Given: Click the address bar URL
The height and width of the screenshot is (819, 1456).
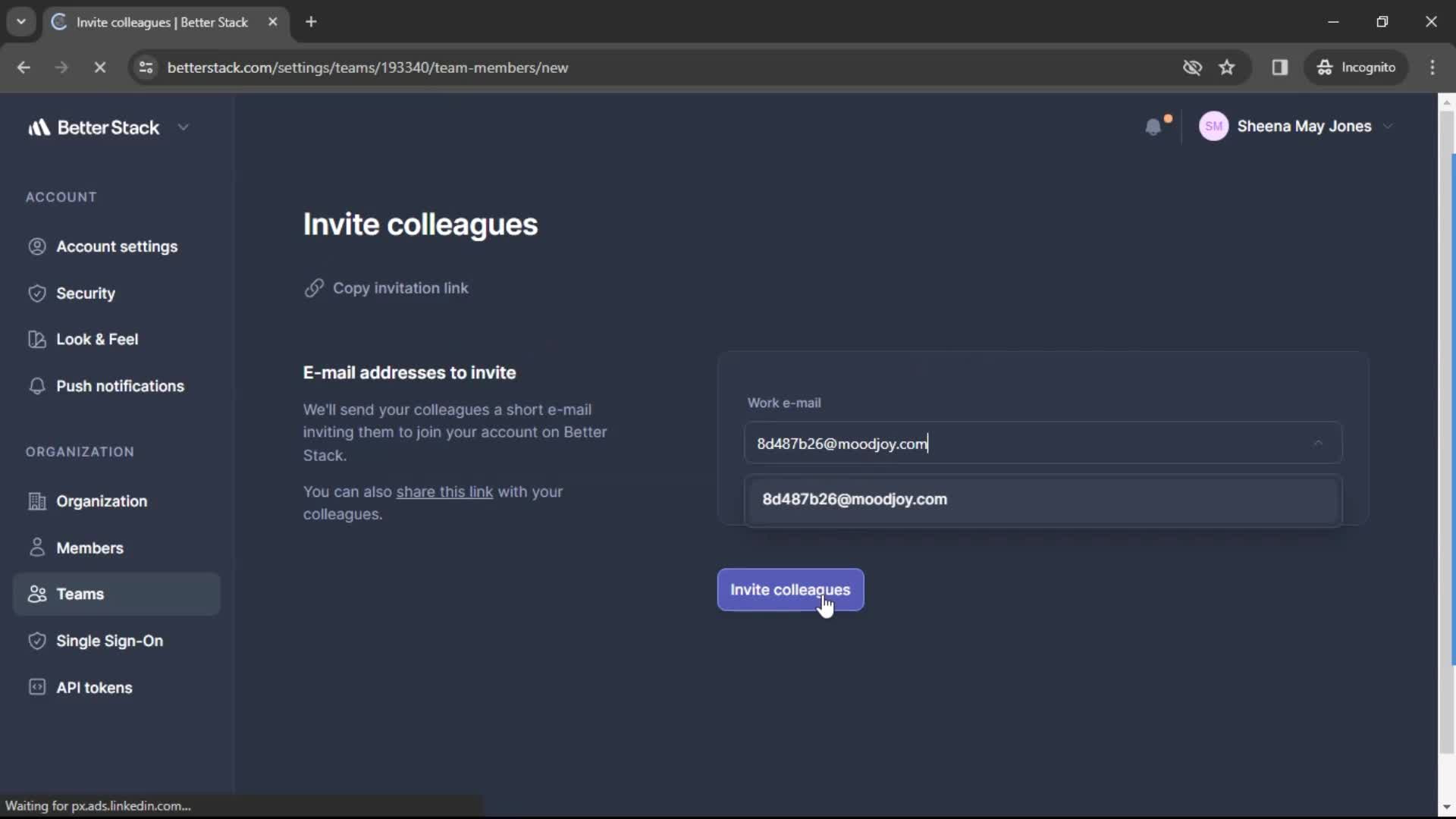Looking at the screenshot, I should click(x=368, y=67).
